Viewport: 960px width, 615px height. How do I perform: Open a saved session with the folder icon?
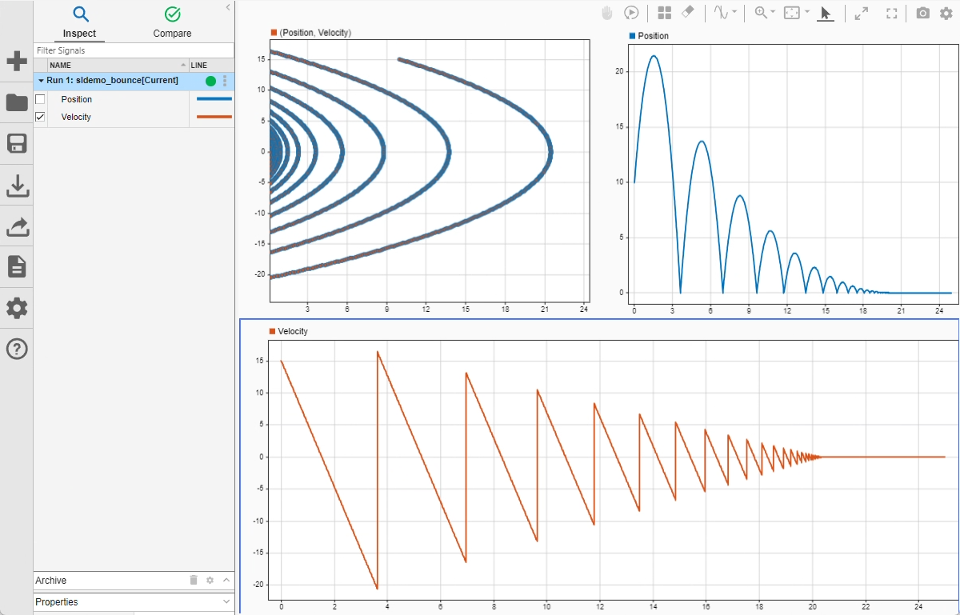click(16, 101)
